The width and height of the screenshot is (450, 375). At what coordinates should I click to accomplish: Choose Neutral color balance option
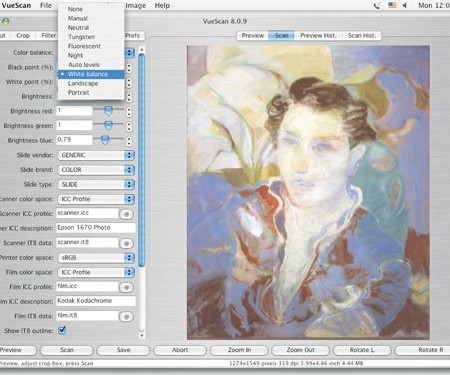point(91,28)
